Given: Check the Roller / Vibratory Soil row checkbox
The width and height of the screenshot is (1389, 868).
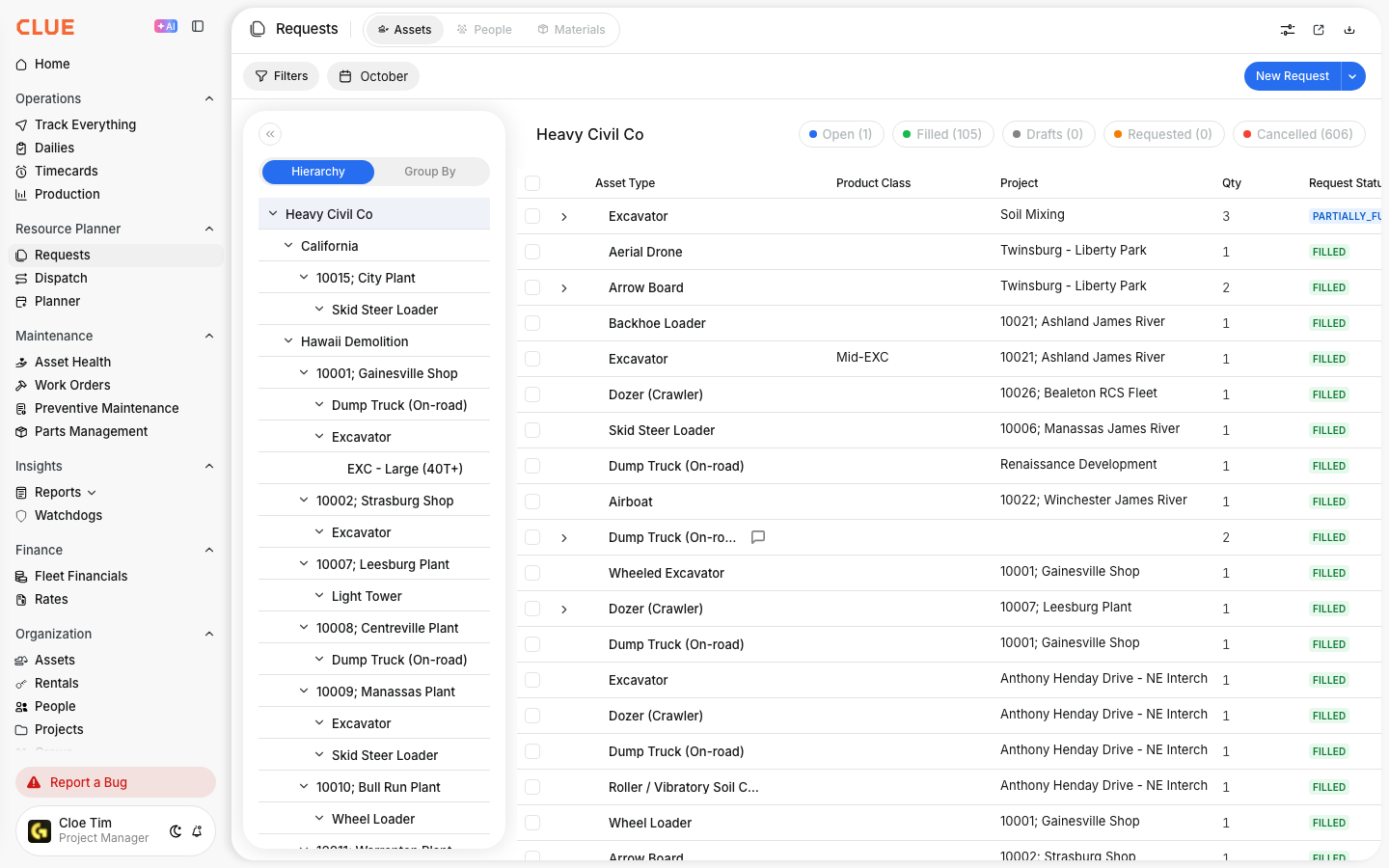Looking at the screenshot, I should click(532, 787).
